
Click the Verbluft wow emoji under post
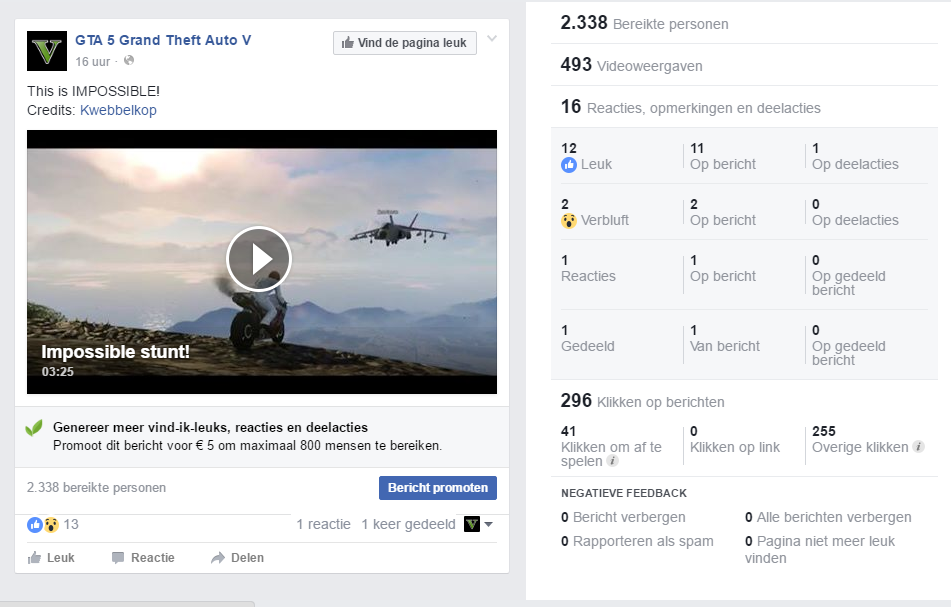click(52, 525)
